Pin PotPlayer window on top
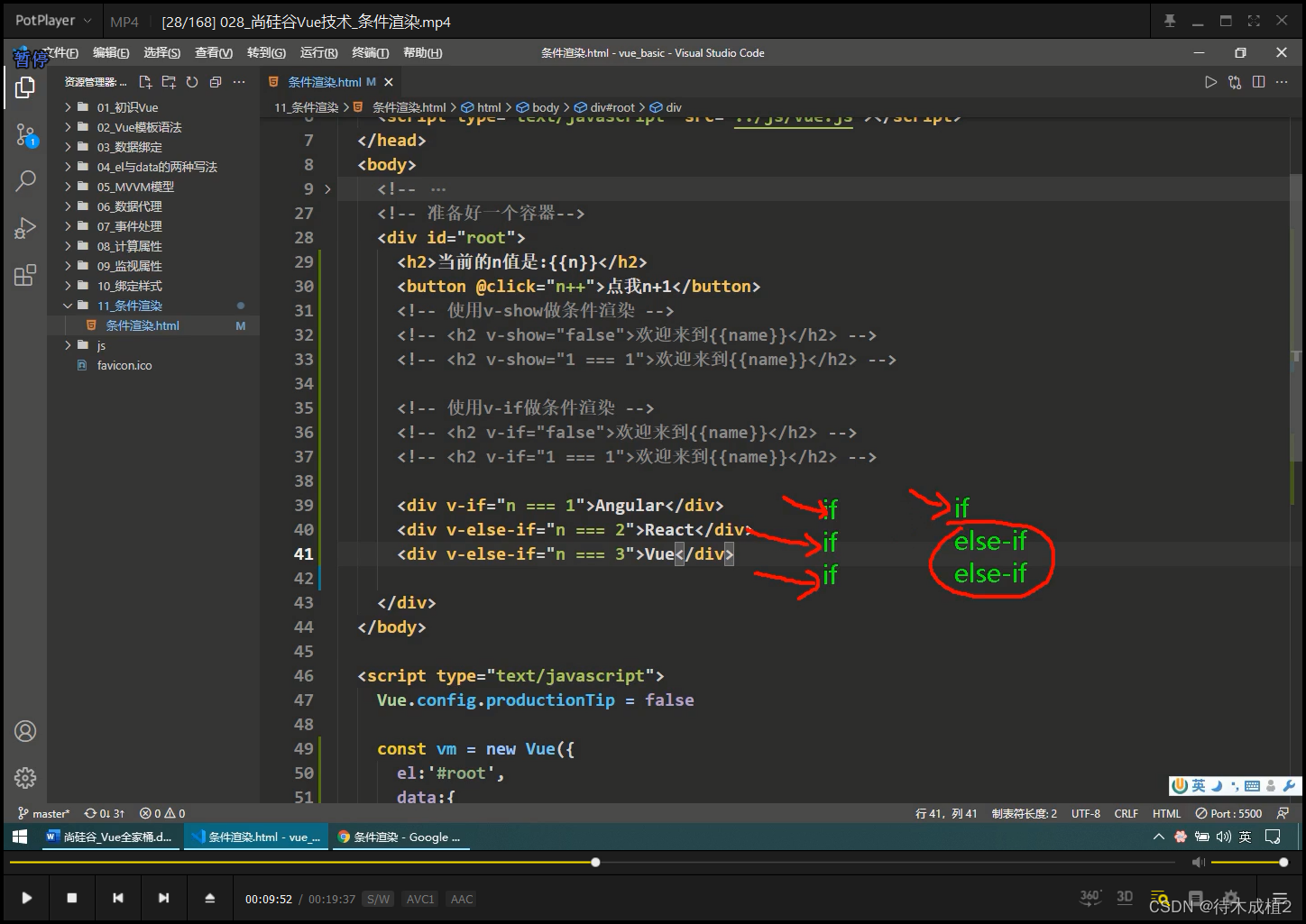This screenshot has width=1306, height=924. point(1170,21)
